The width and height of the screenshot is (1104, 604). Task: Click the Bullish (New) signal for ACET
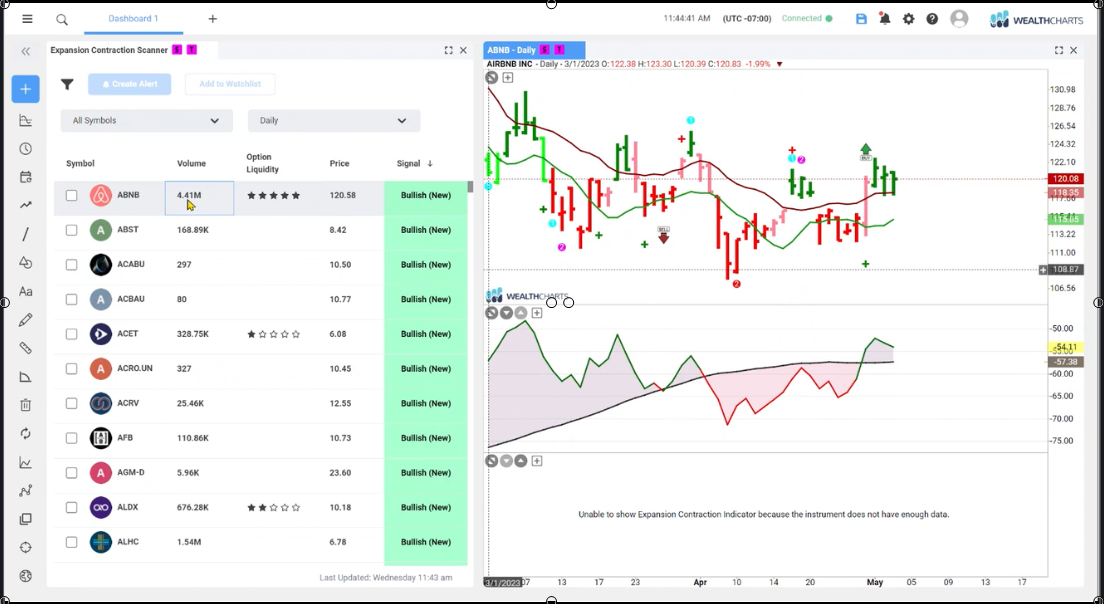point(426,334)
